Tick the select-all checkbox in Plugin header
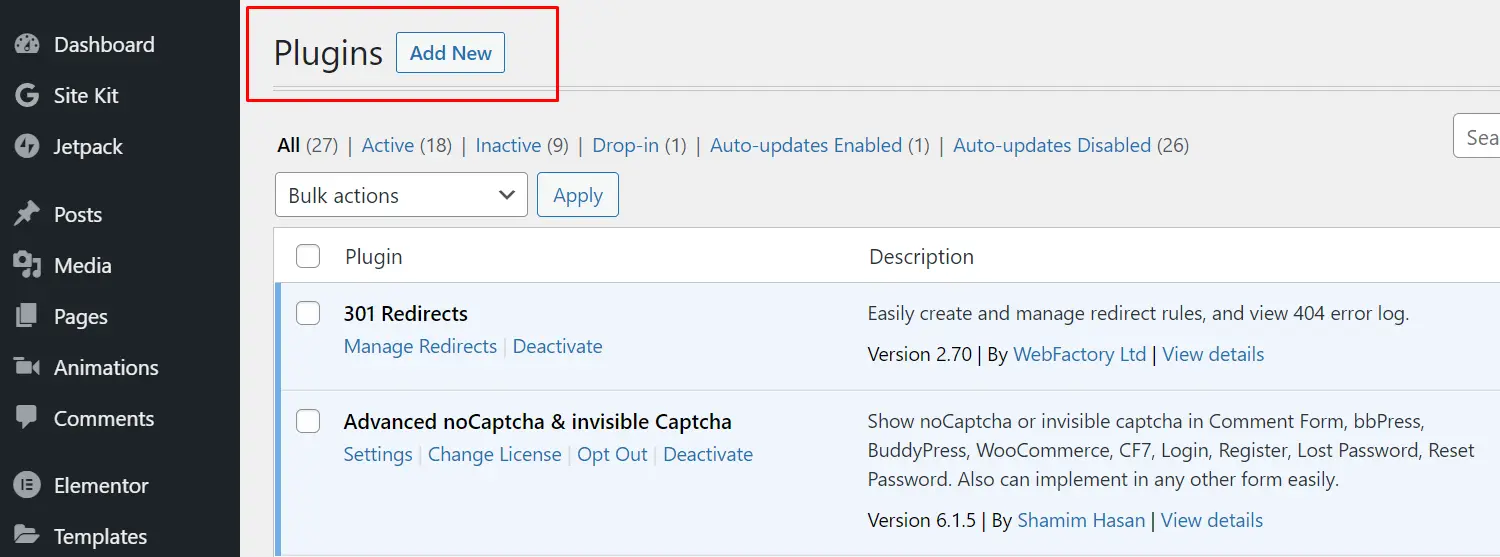 tap(308, 256)
